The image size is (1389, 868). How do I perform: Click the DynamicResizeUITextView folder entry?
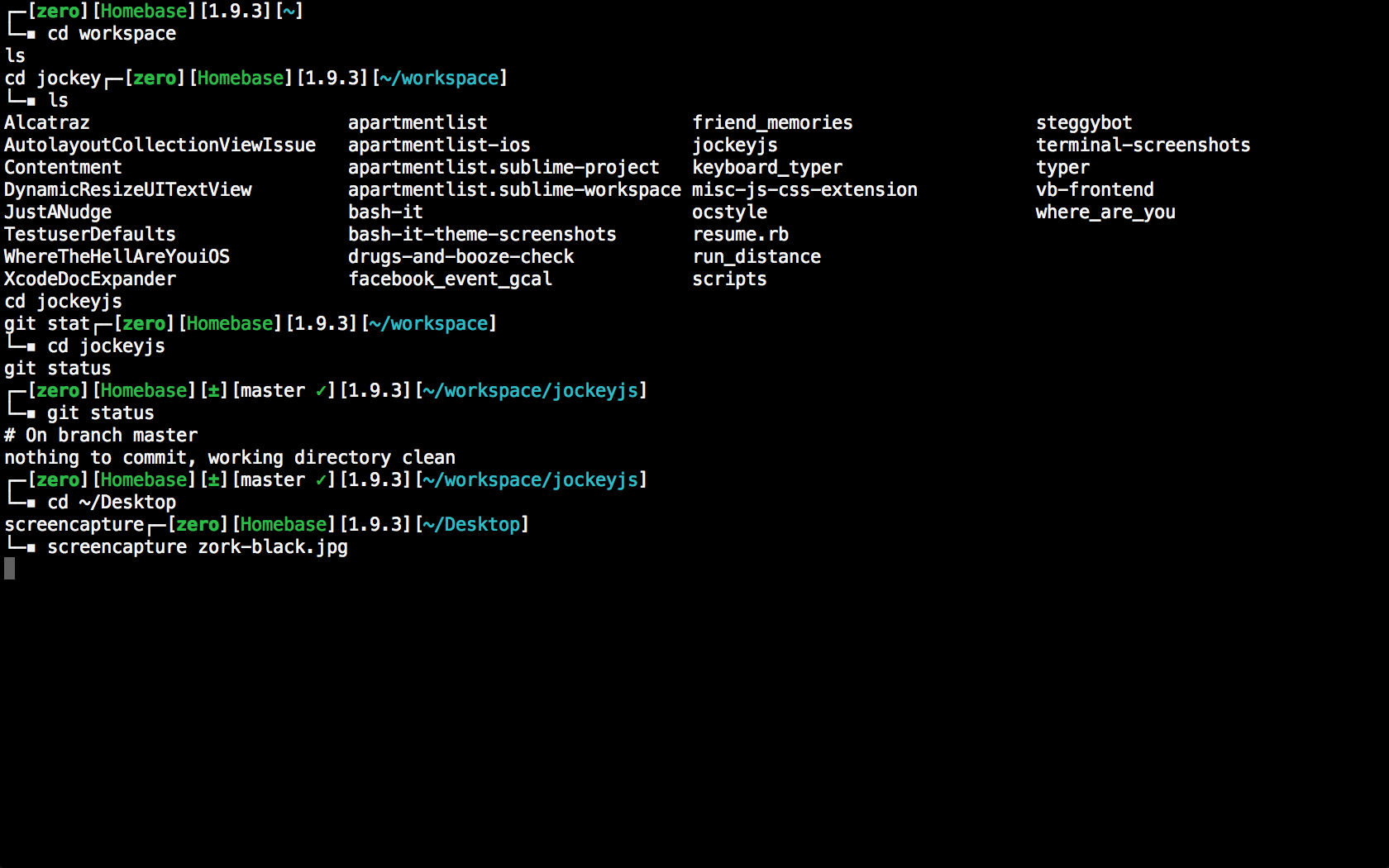point(128,190)
